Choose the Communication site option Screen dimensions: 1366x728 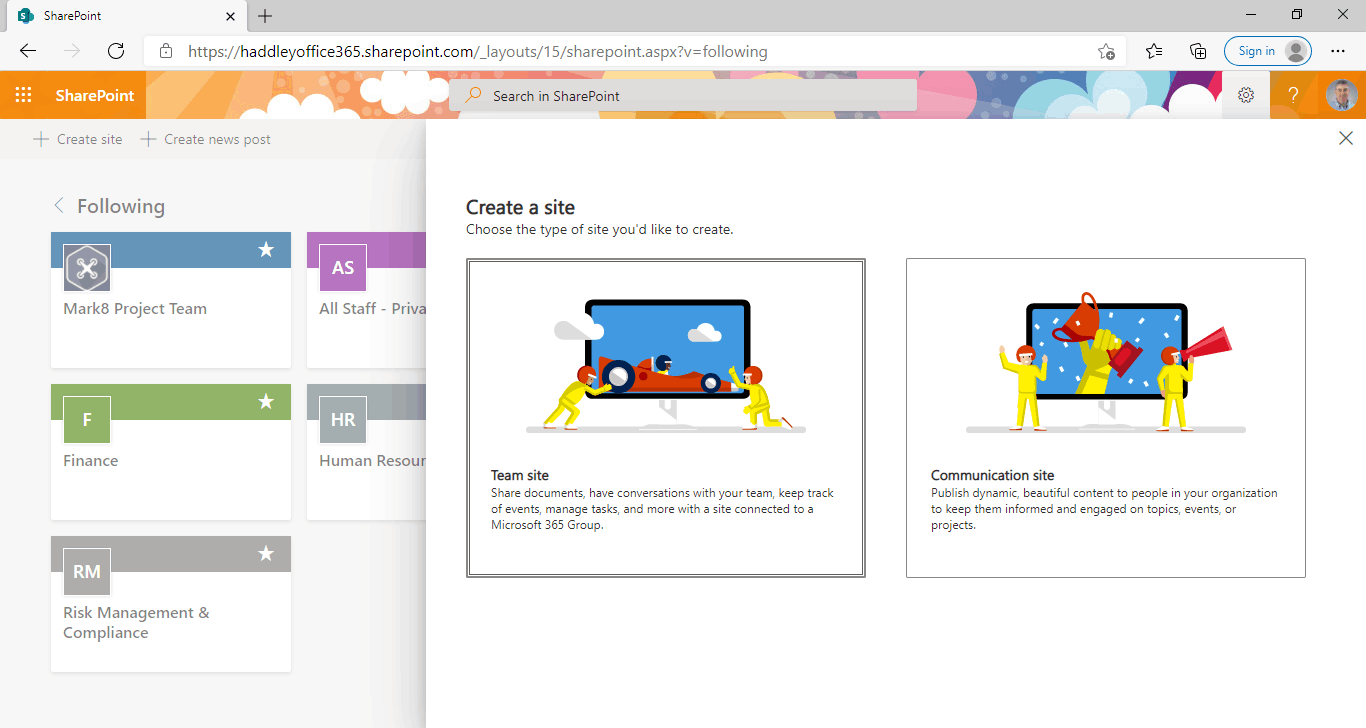tap(1106, 418)
